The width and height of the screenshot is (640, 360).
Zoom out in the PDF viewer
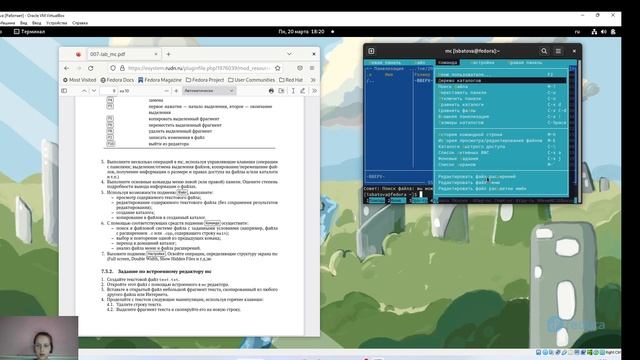(166, 91)
